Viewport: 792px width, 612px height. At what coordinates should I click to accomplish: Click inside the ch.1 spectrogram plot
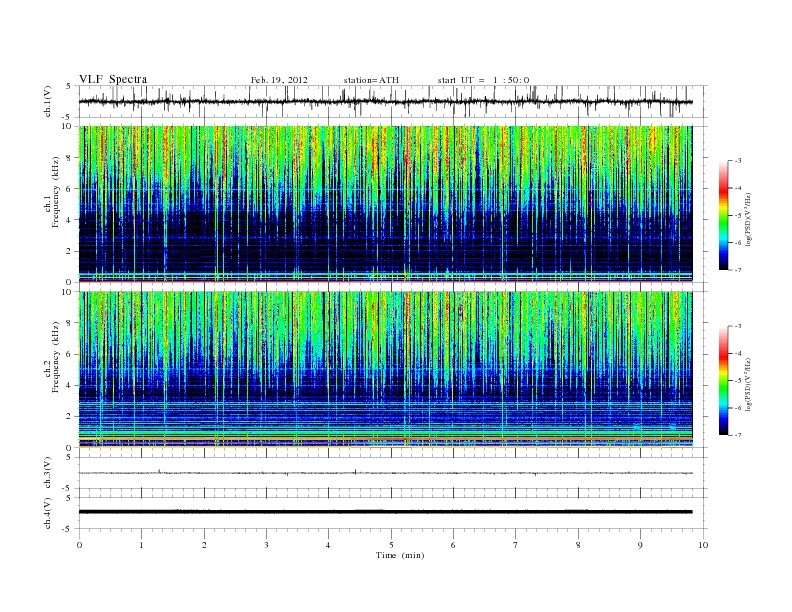coord(385,204)
